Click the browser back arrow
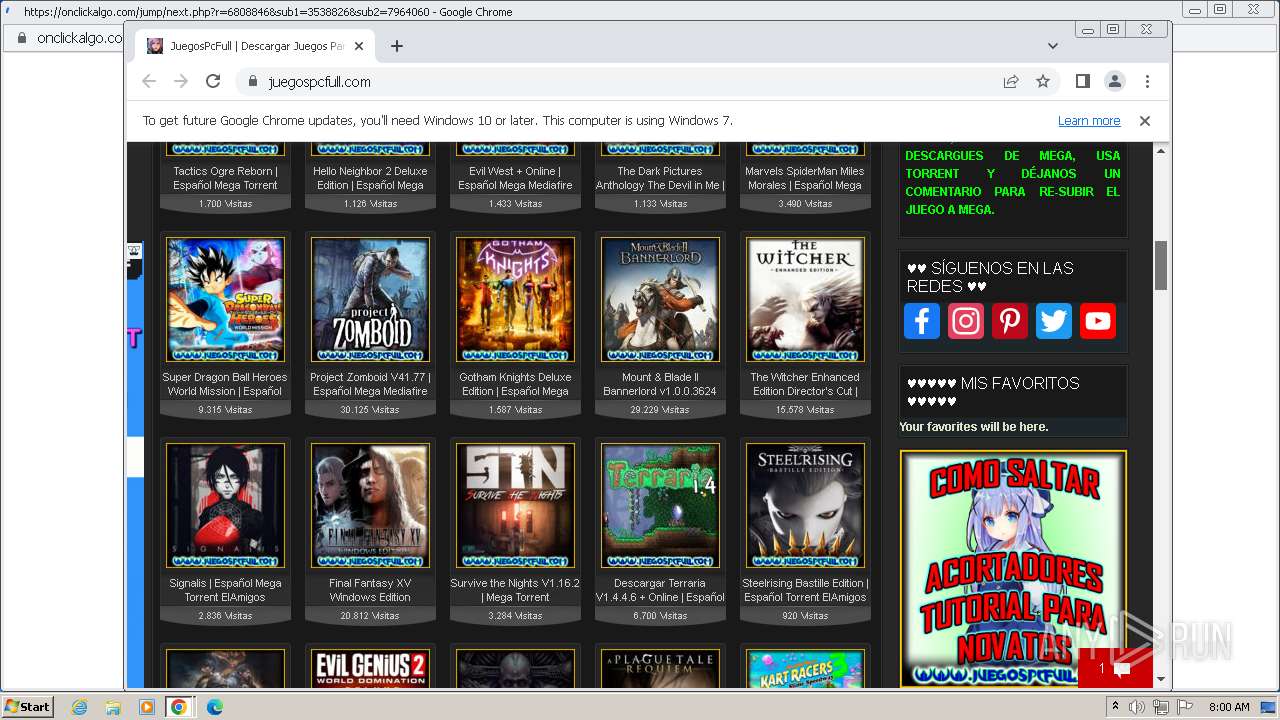Image resolution: width=1280 pixels, height=720 pixels. pyautogui.click(x=149, y=82)
